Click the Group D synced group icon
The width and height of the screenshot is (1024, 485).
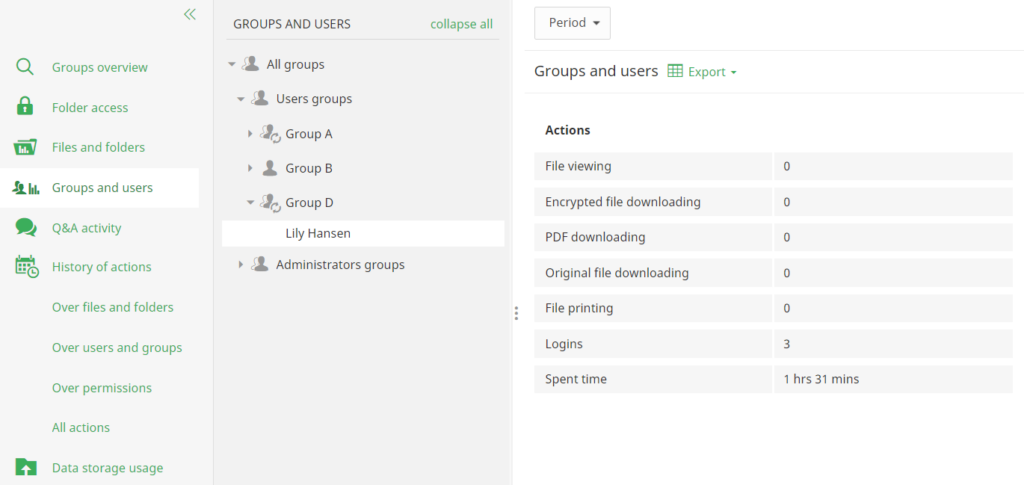(x=270, y=202)
